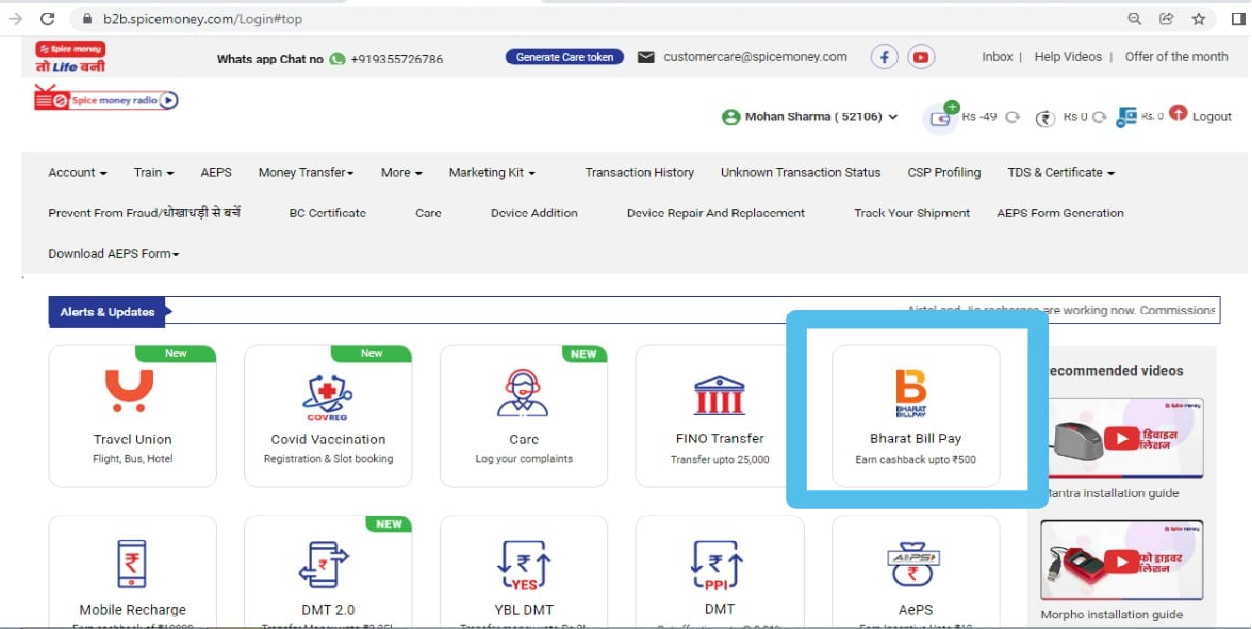
Task: Open the AePS service tile
Action: [916, 572]
